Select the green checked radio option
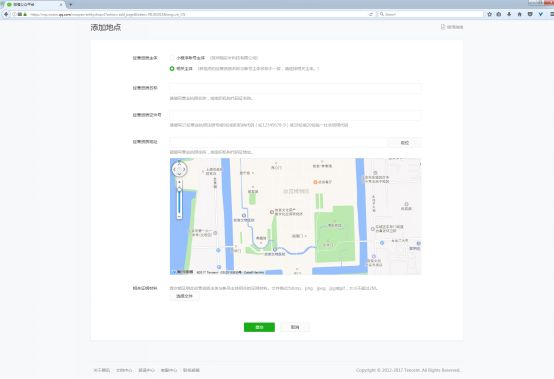This screenshot has width=554, height=379. [x=172, y=69]
